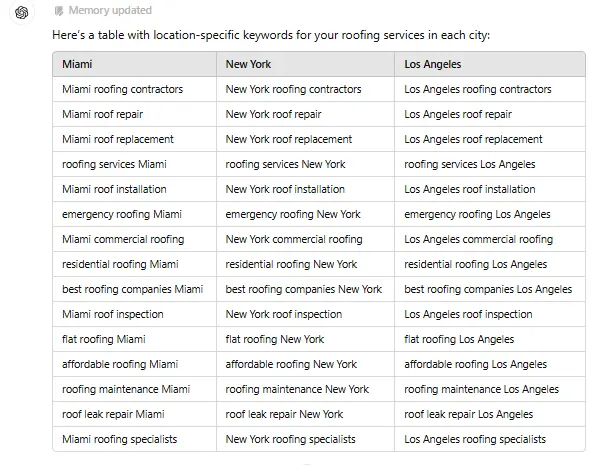Click the New York column header
This screenshot has height=465, width=614.
[x=248, y=64]
